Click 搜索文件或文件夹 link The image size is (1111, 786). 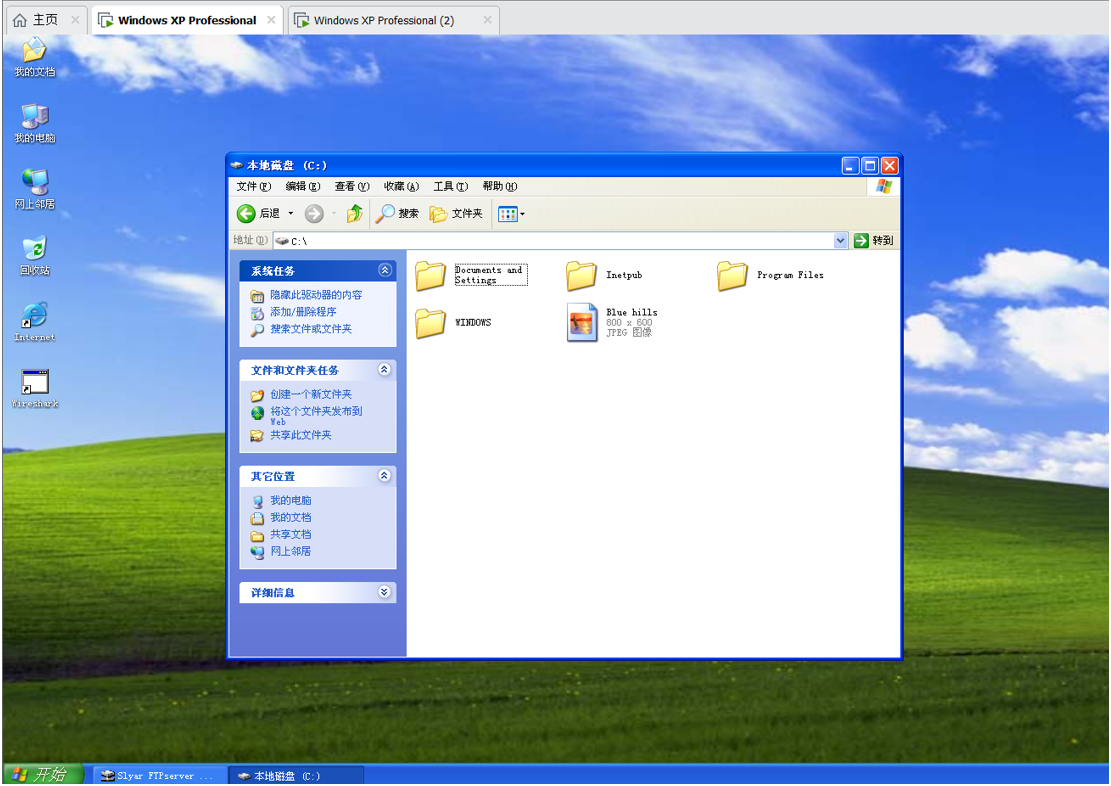click(x=311, y=329)
